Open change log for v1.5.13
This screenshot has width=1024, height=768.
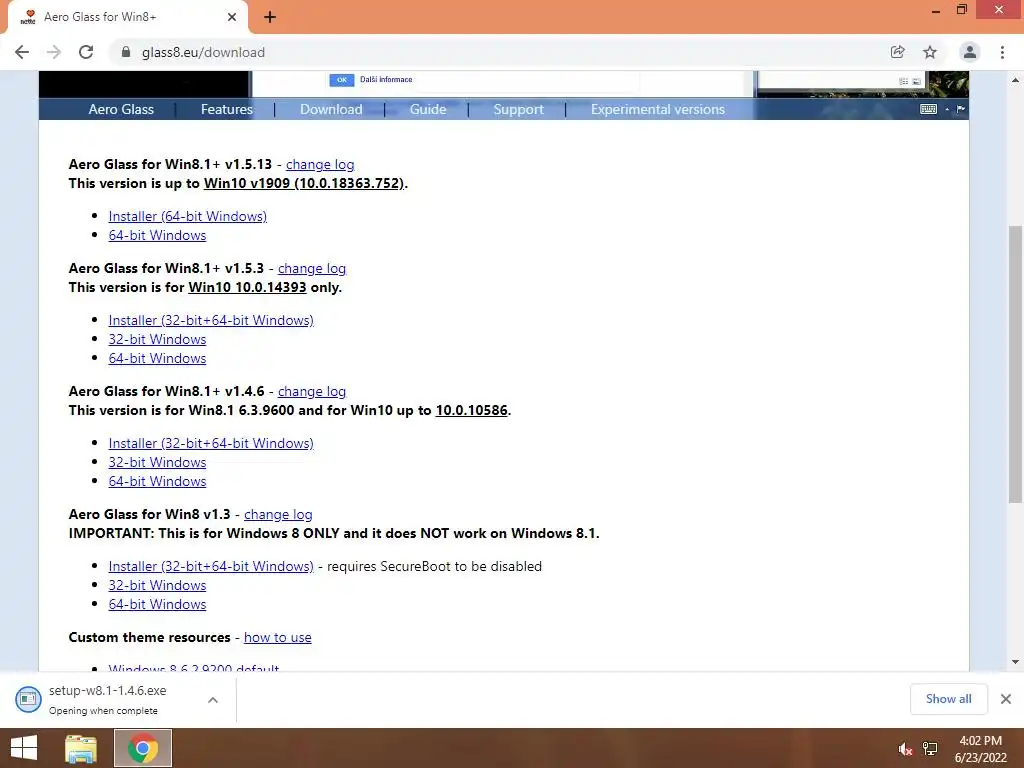coord(320,165)
